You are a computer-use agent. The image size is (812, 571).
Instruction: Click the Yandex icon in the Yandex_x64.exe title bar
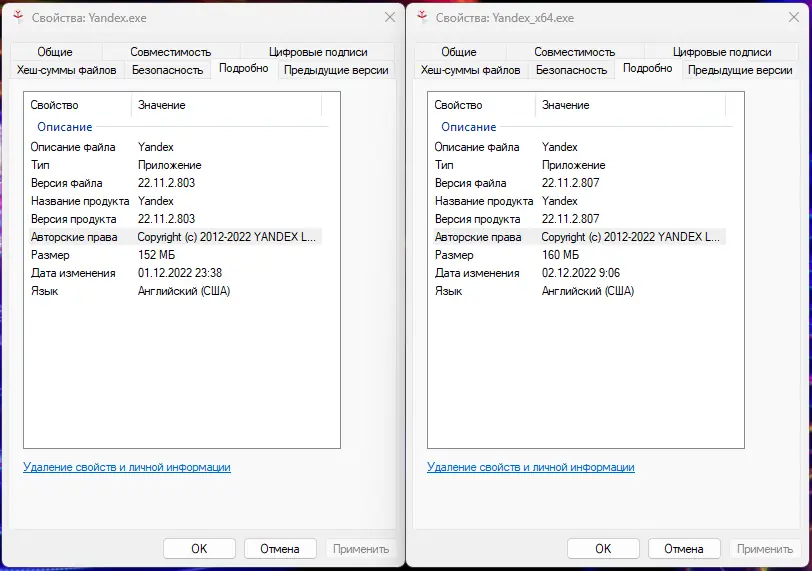point(421,17)
